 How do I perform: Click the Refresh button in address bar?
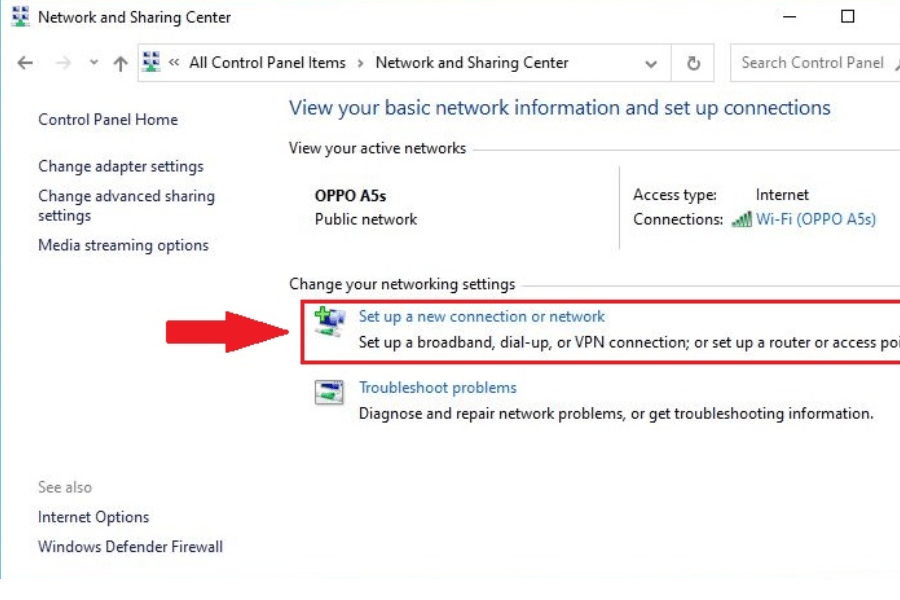click(693, 63)
